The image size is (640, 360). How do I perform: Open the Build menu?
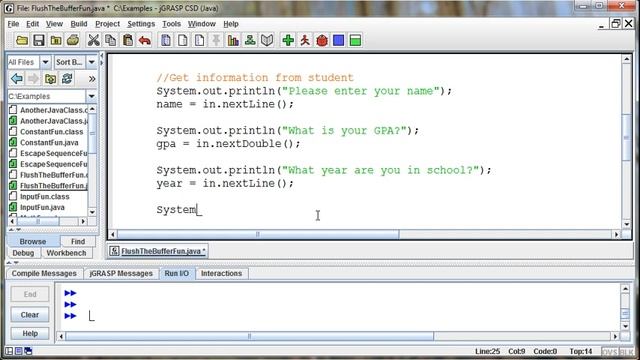79,24
